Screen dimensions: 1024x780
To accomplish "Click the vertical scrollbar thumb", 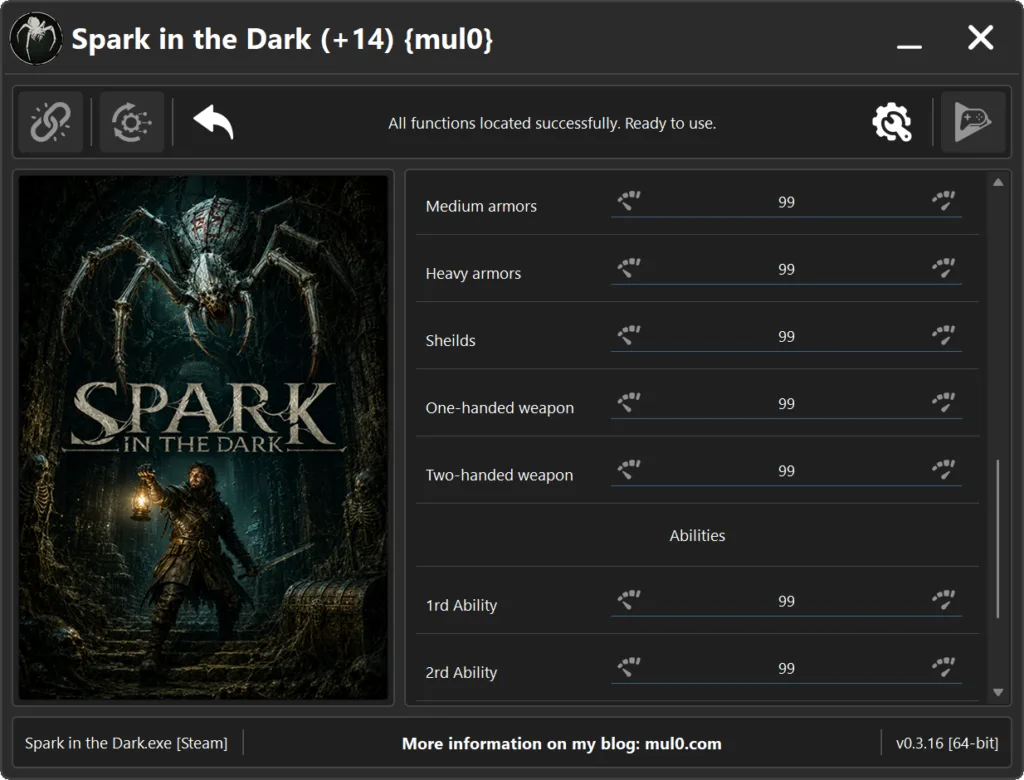I will click(998, 538).
